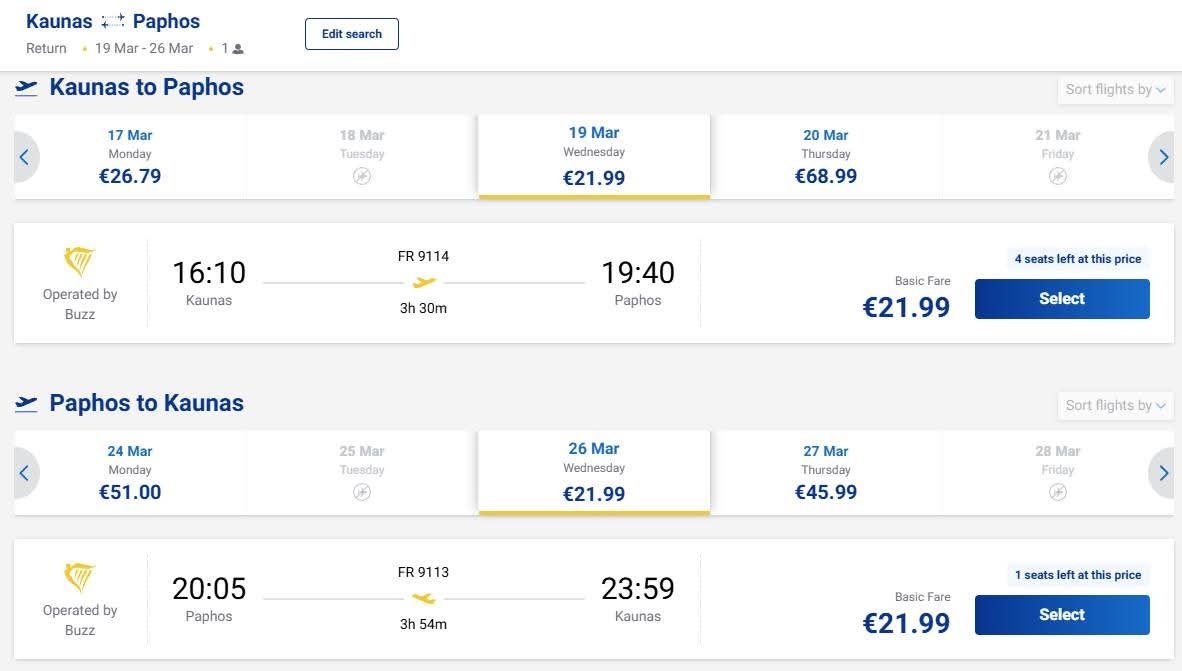Pick the 26 Mar Wednesday return tab
The height and width of the screenshot is (671, 1182).
click(594, 472)
